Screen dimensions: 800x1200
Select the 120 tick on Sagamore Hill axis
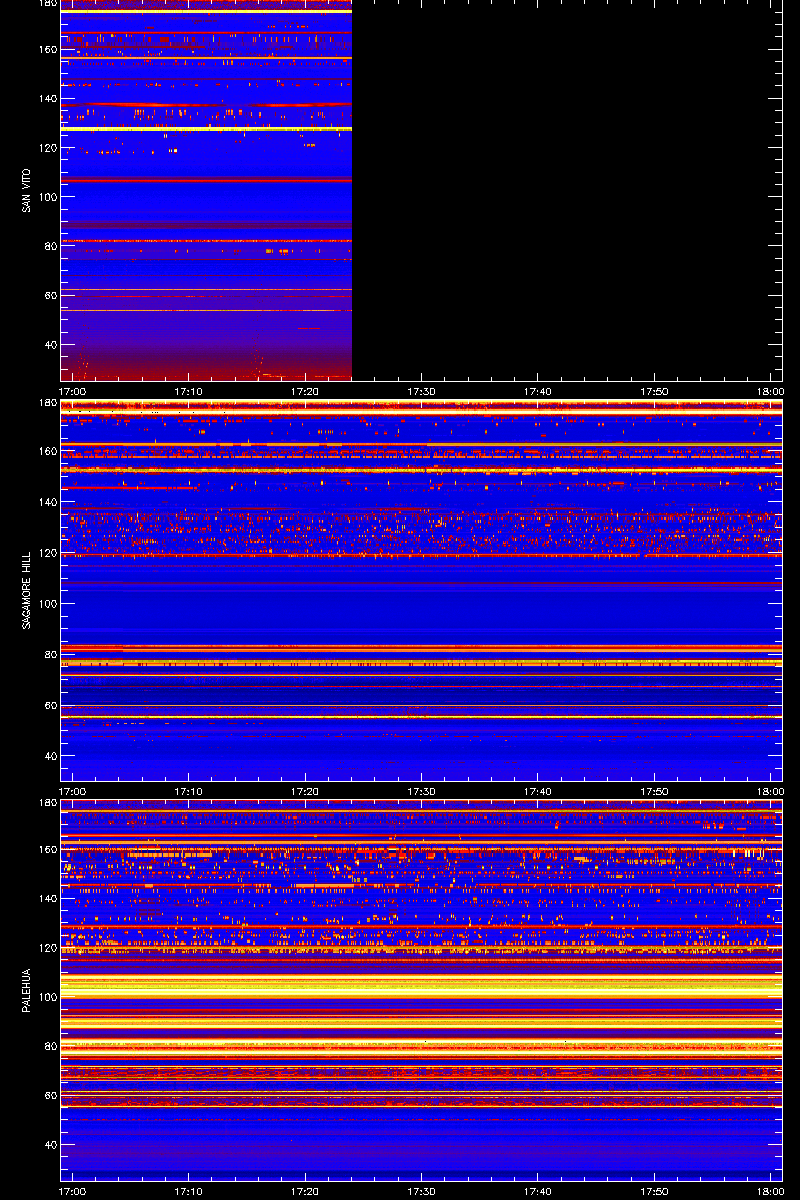[x=46, y=553]
